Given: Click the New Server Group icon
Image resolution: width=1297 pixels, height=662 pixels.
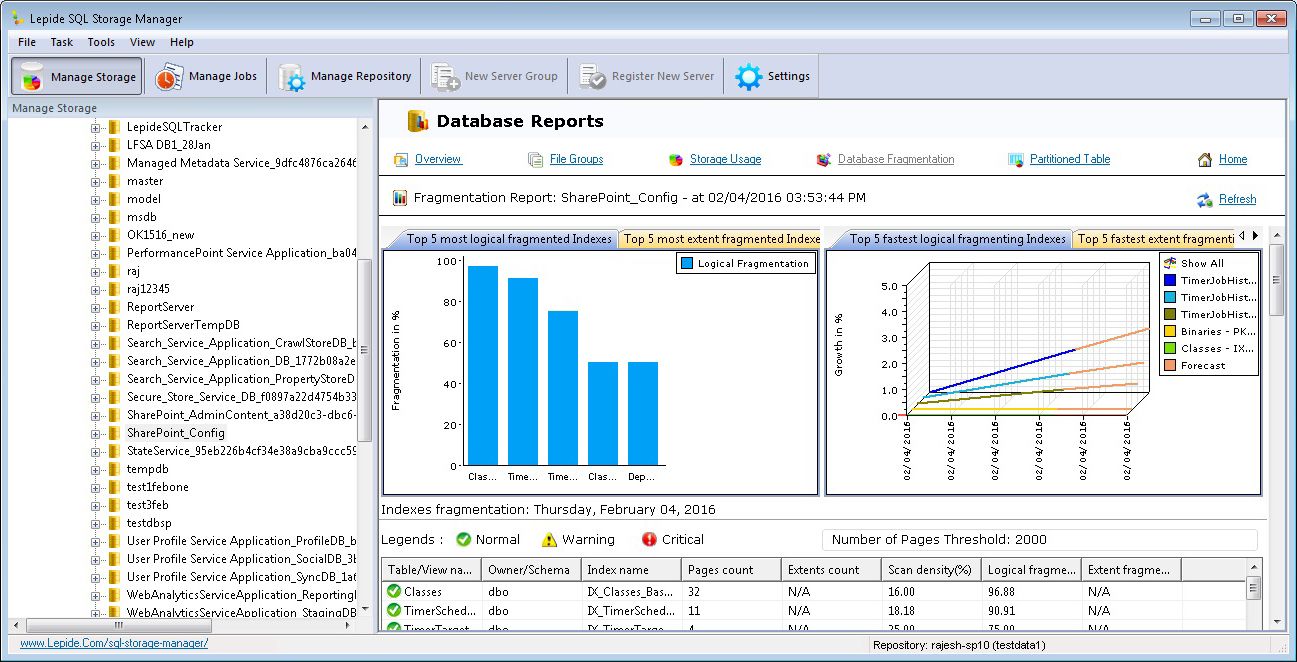Looking at the screenshot, I should point(445,77).
